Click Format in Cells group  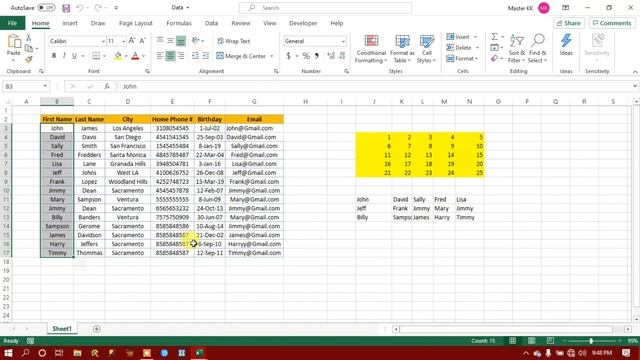pyautogui.click(x=462, y=59)
